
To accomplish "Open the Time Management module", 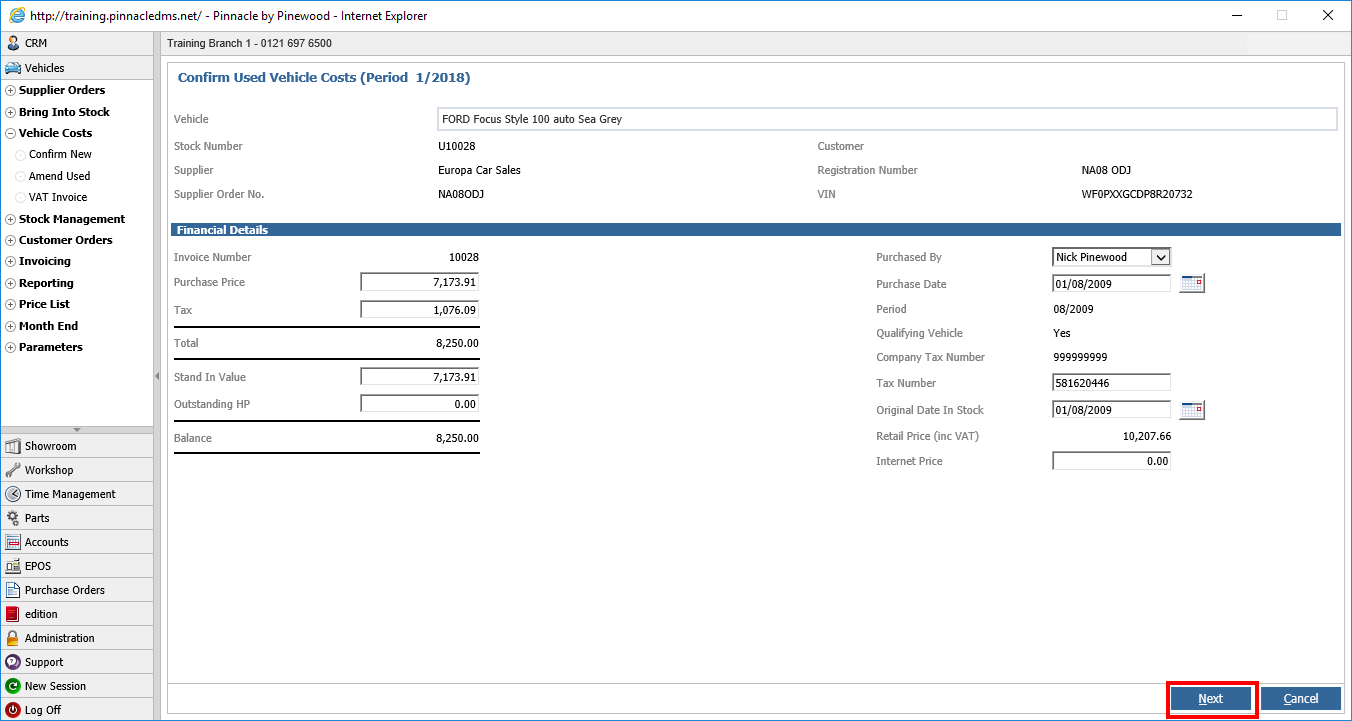I will click(77, 494).
